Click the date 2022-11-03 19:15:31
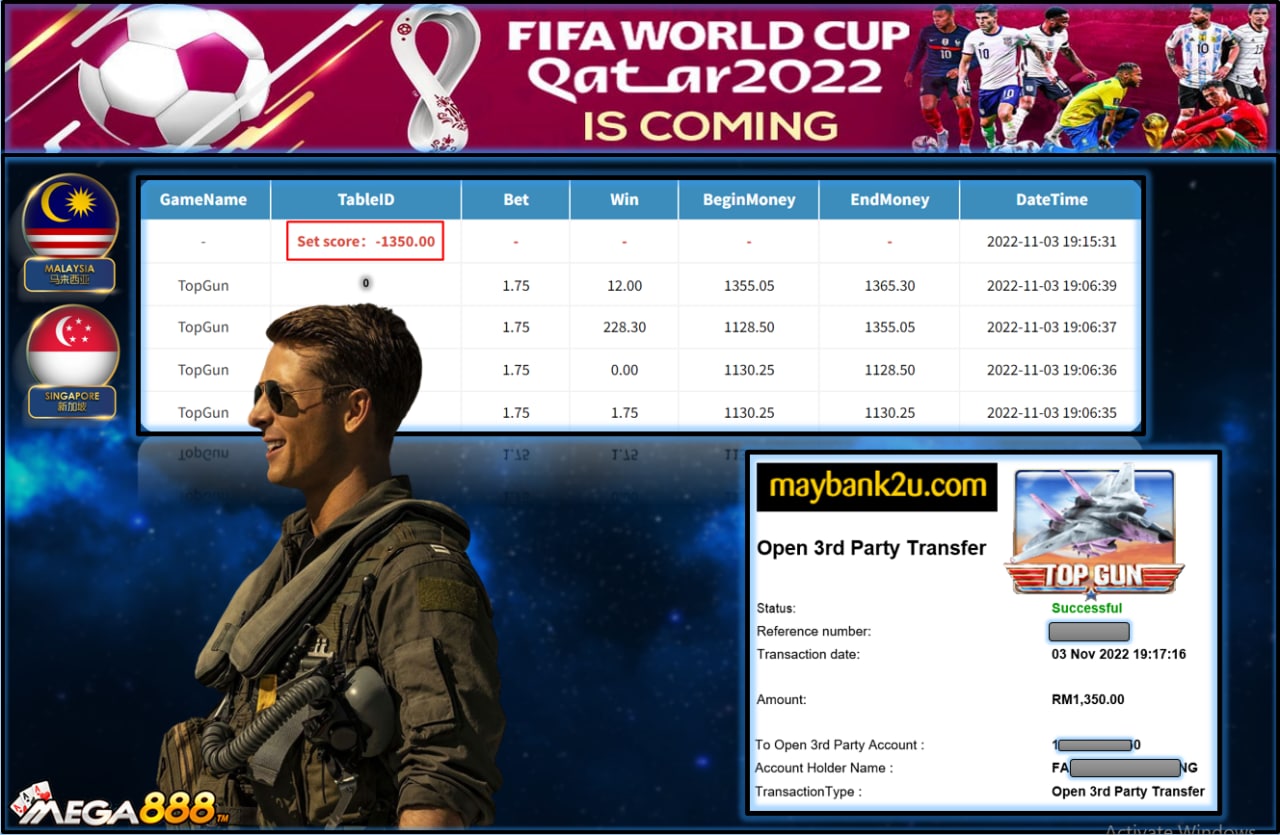 click(x=1052, y=242)
